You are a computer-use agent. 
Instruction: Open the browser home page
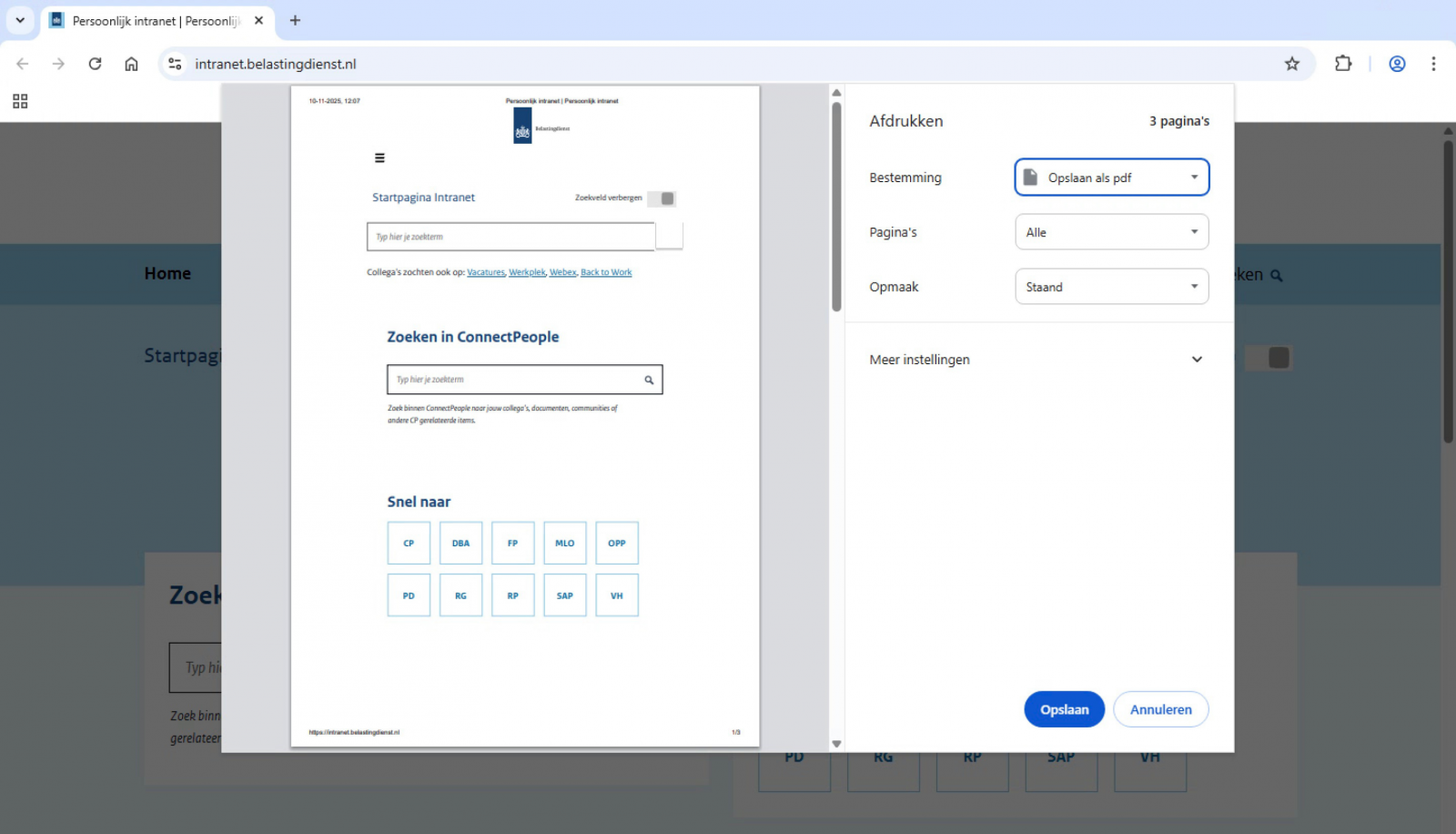[132, 64]
